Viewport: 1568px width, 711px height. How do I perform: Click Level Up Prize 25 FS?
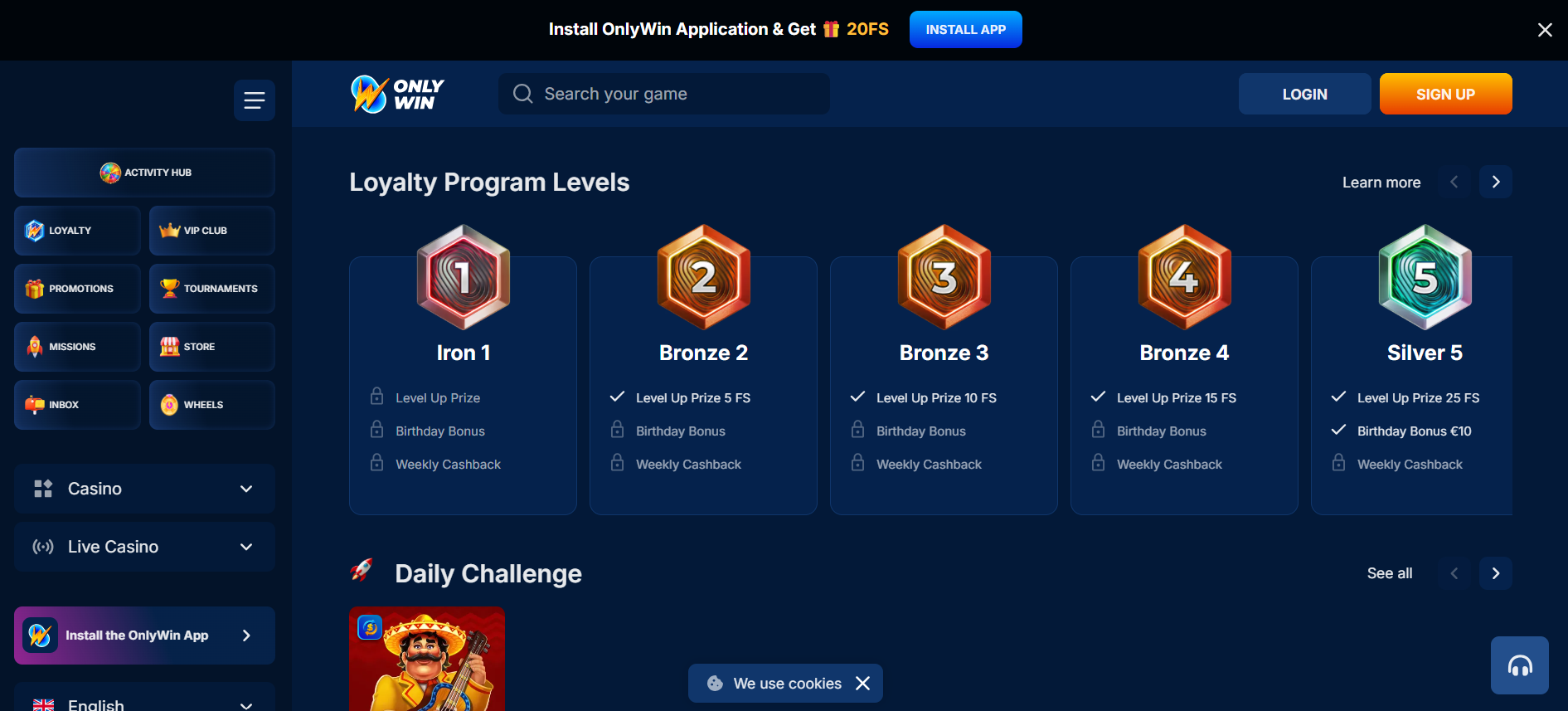click(1418, 398)
